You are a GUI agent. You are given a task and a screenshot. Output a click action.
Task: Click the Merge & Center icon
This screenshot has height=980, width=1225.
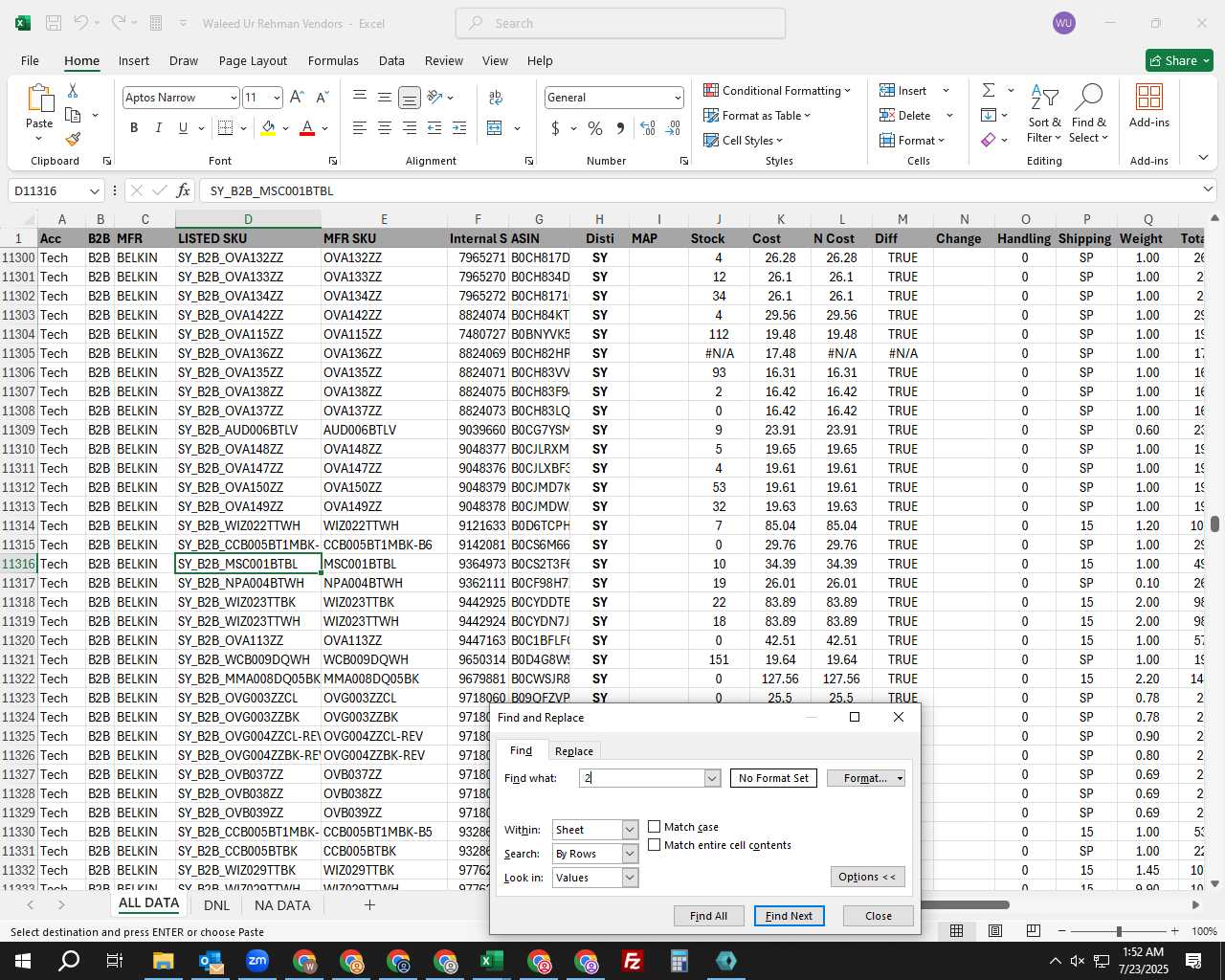click(x=495, y=128)
